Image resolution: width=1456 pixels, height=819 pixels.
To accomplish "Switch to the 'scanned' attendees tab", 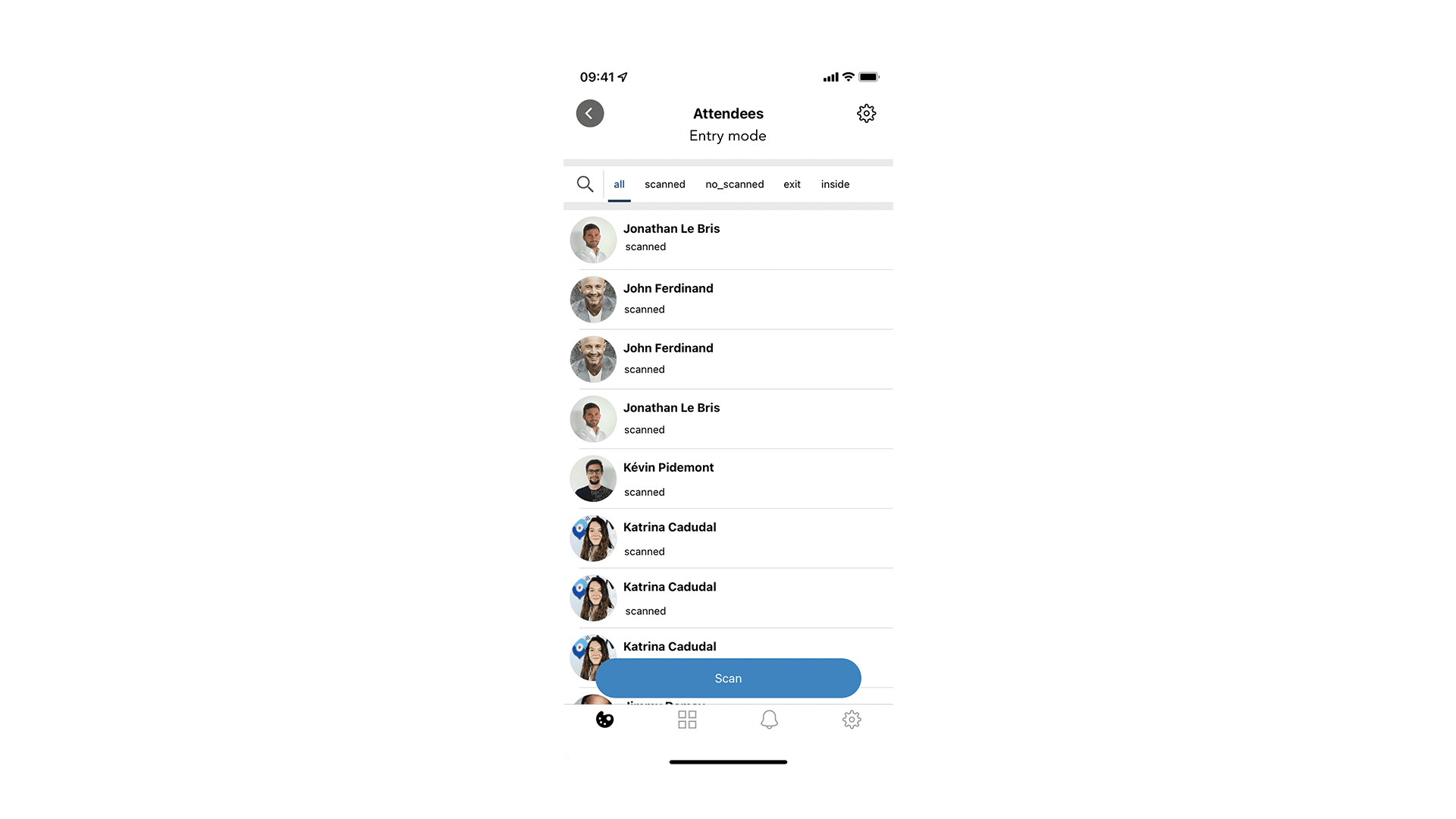I will pos(664,184).
